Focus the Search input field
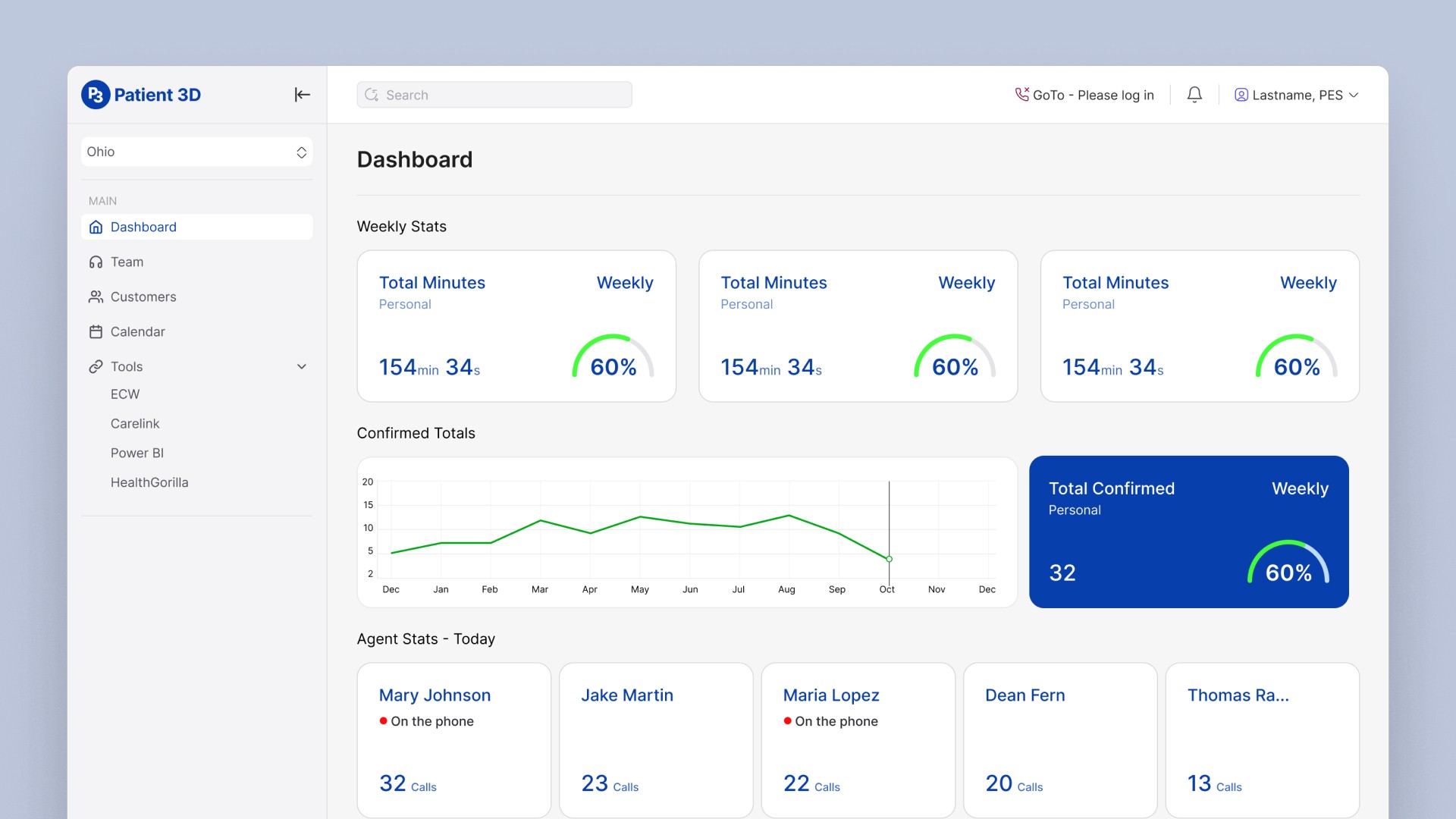1456x819 pixels. [494, 95]
